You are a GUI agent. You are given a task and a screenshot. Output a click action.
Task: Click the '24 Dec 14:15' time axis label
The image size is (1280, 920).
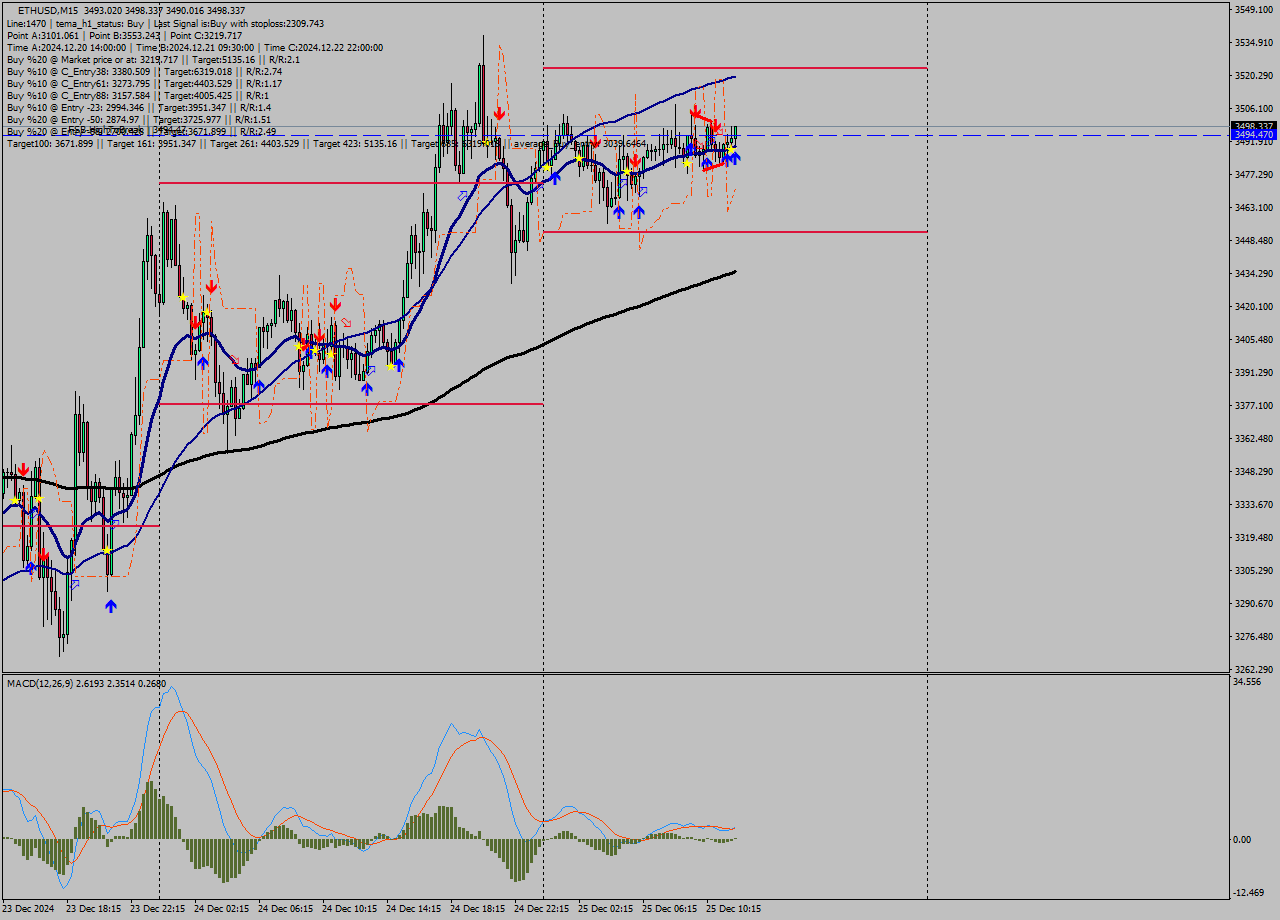tap(414, 910)
